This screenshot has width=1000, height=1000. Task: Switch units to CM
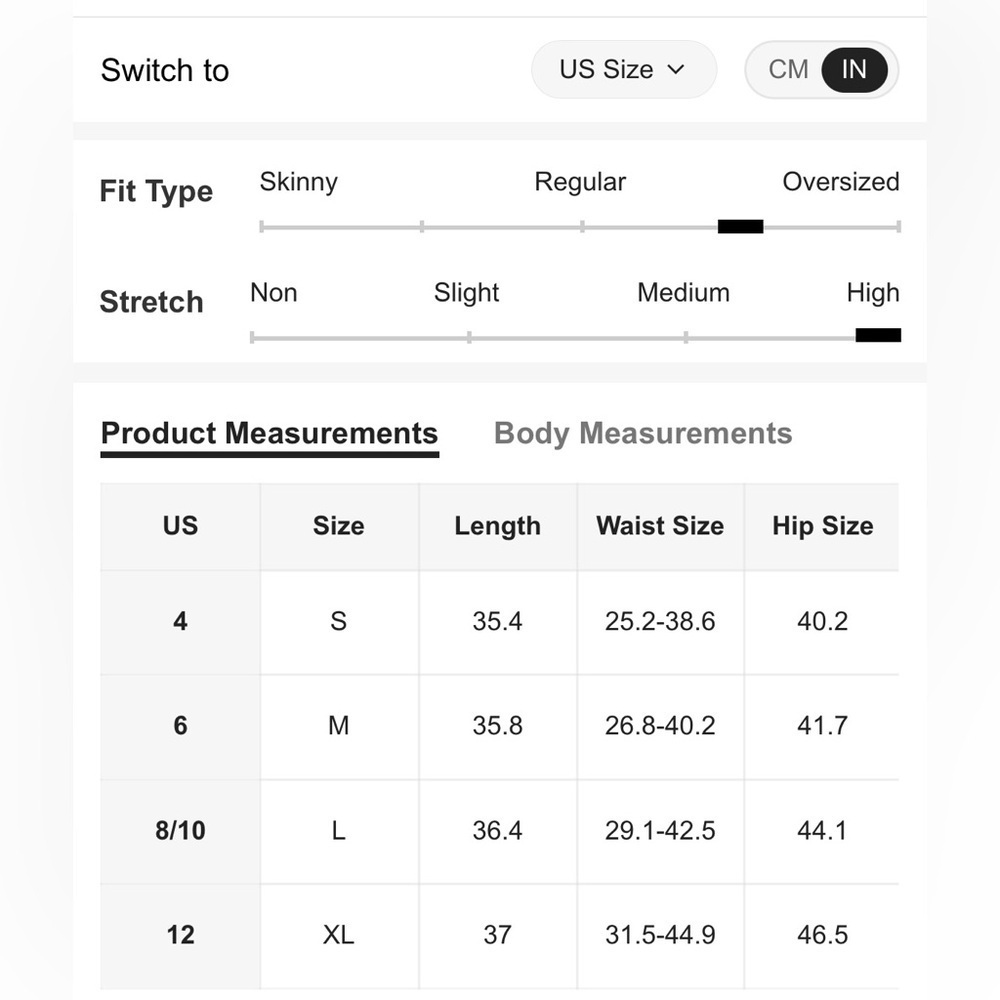pos(788,70)
